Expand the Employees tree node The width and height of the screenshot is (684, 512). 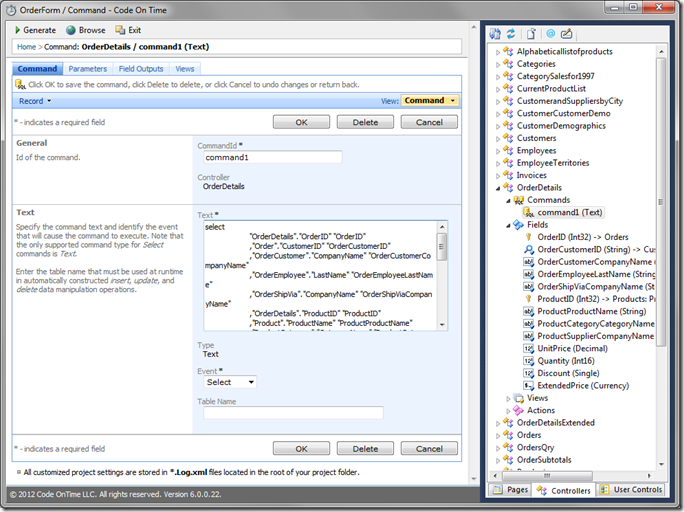click(498, 151)
